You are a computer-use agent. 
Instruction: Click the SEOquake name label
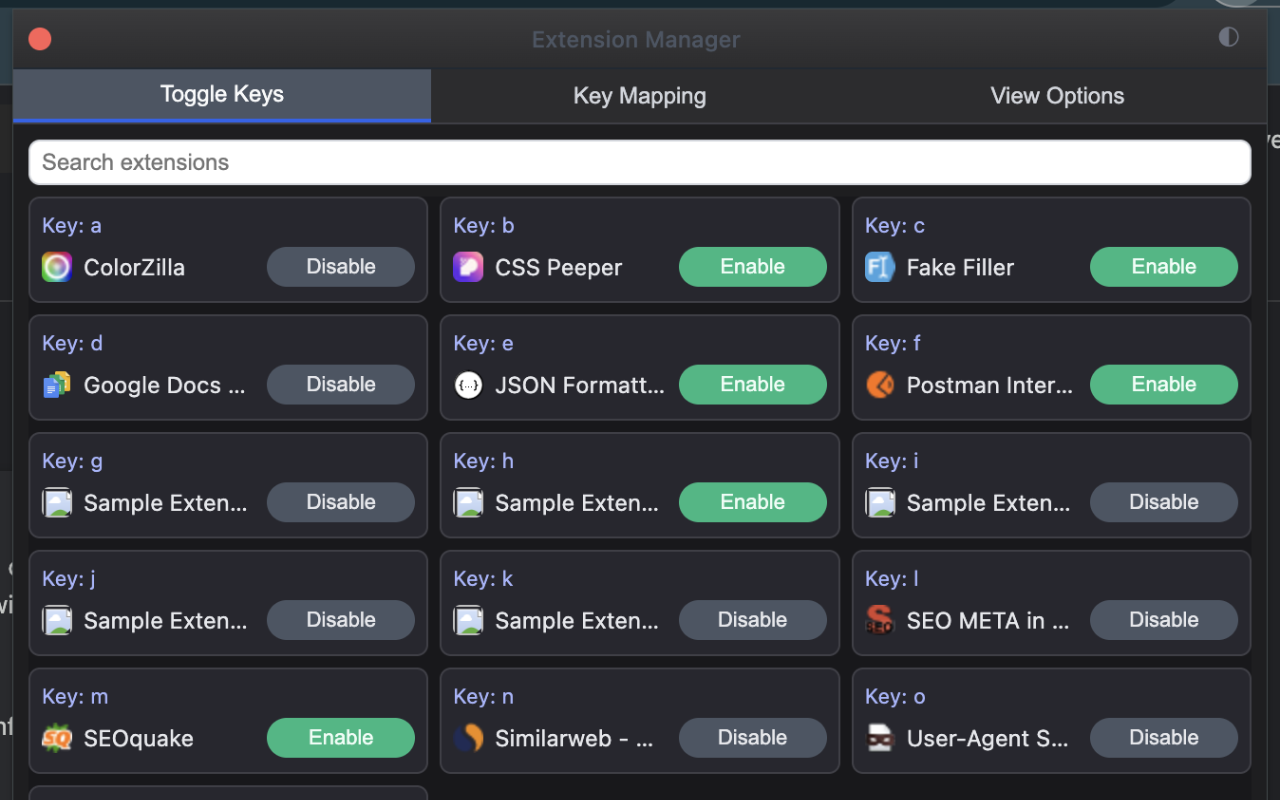(139, 739)
